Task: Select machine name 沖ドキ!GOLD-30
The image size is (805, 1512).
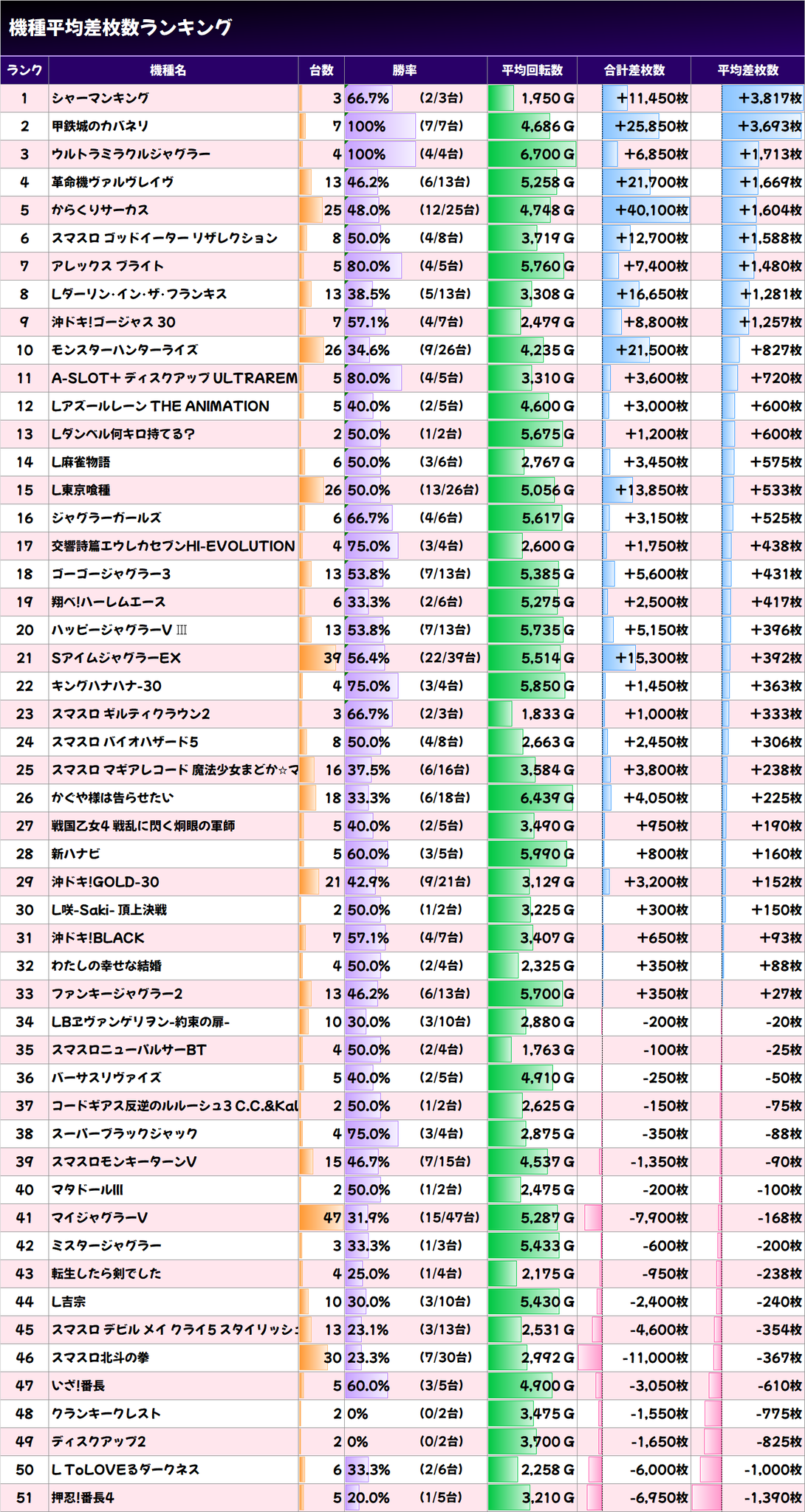Action: 105,882
